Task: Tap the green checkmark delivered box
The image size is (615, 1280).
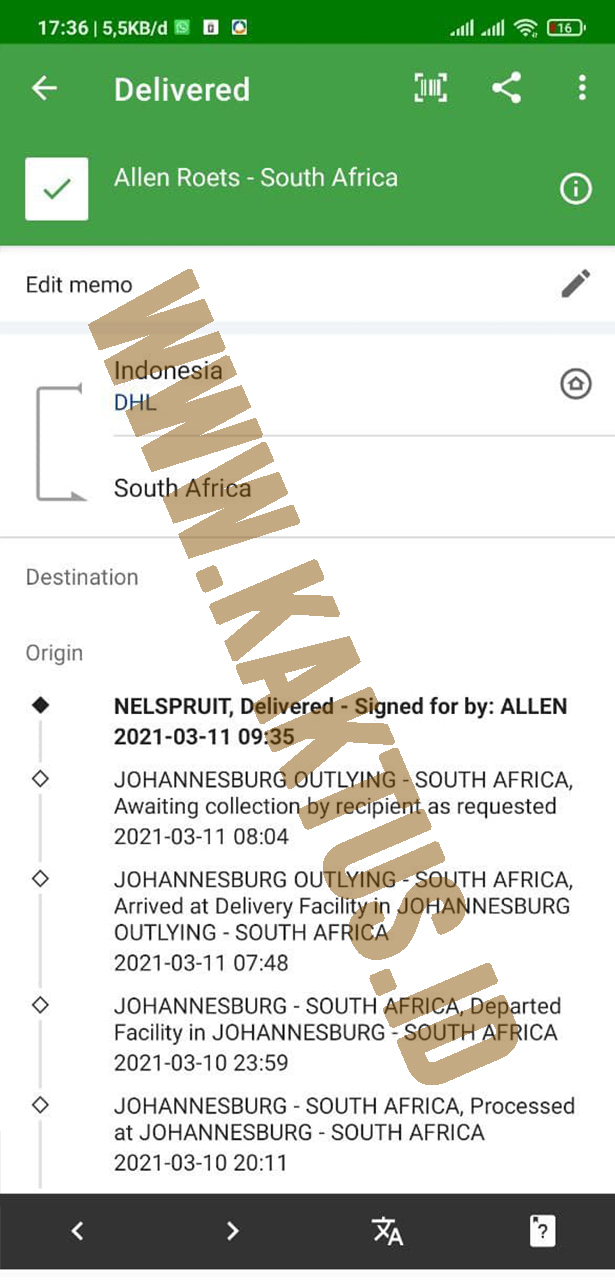Action: [x=56, y=189]
